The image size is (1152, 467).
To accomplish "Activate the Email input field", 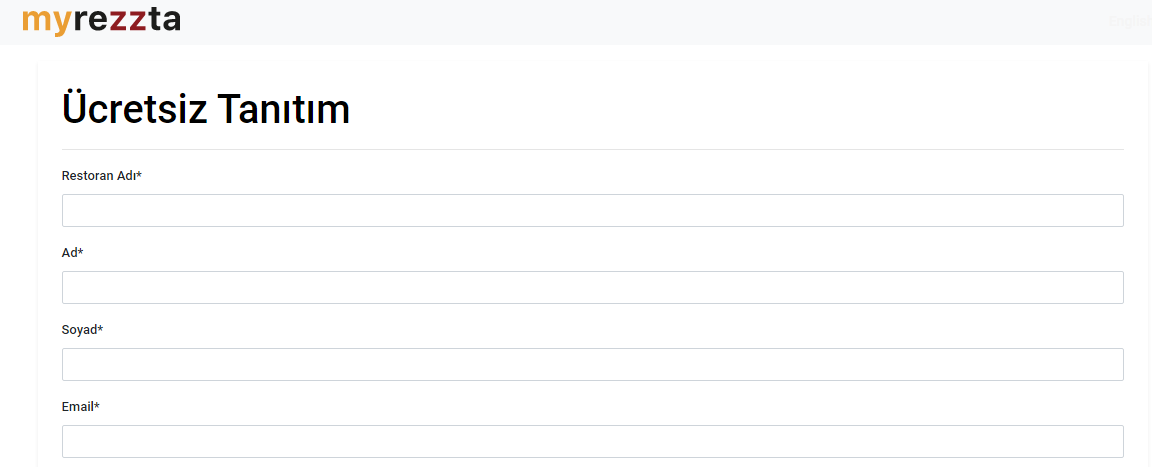I will (593, 441).
